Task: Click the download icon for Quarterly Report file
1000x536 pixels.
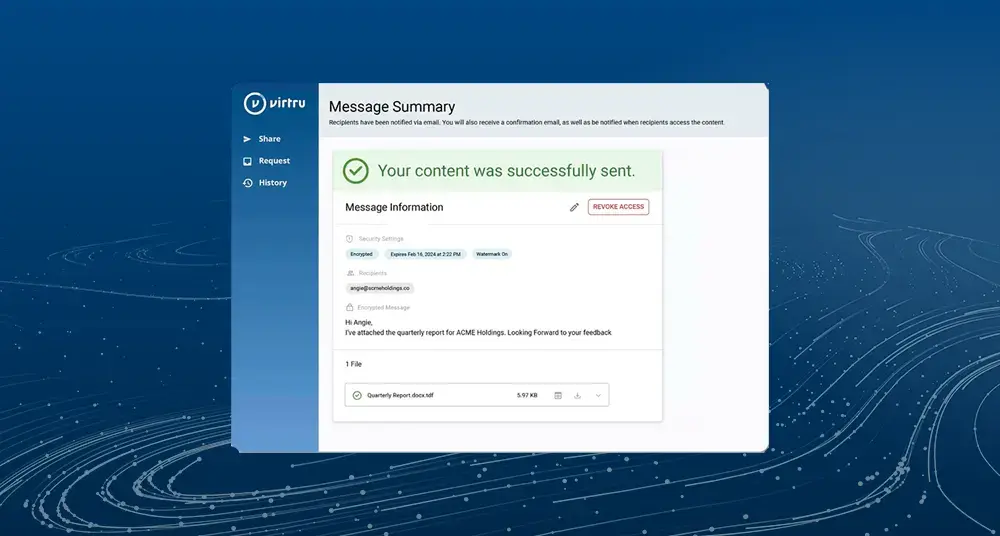Action: 578,395
